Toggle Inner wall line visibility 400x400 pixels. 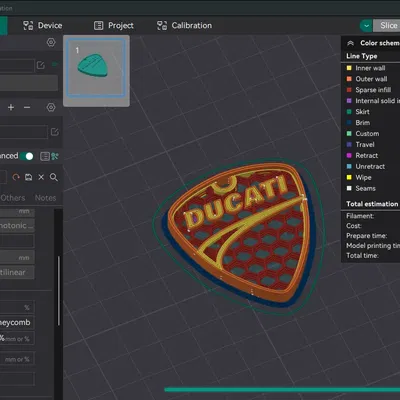tap(370, 68)
